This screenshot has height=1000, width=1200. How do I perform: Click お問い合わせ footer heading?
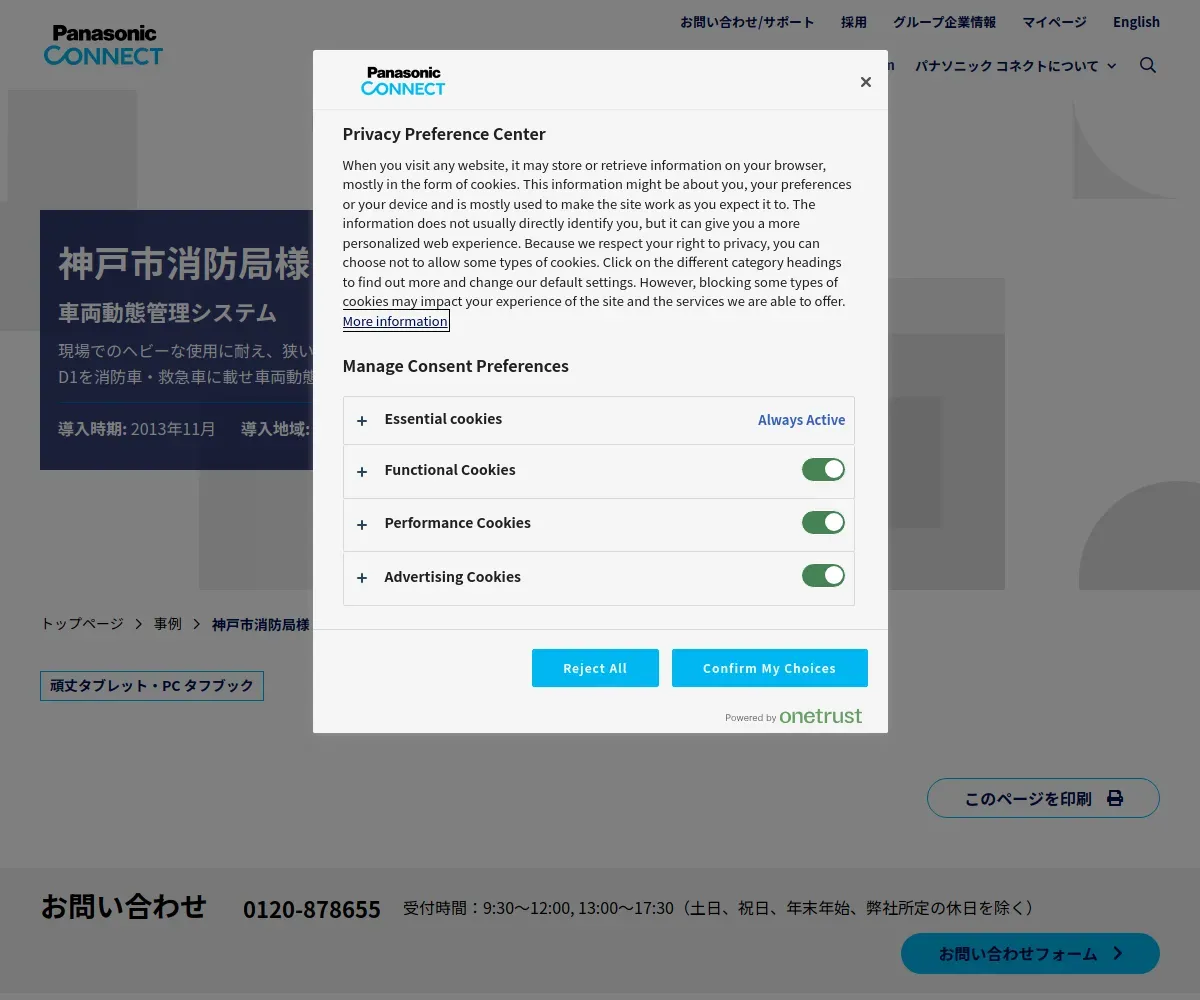coord(123,906)
